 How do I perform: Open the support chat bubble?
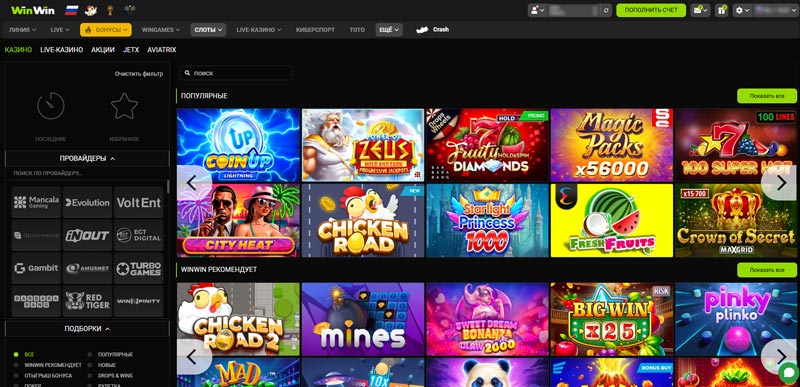click(788, 373)
